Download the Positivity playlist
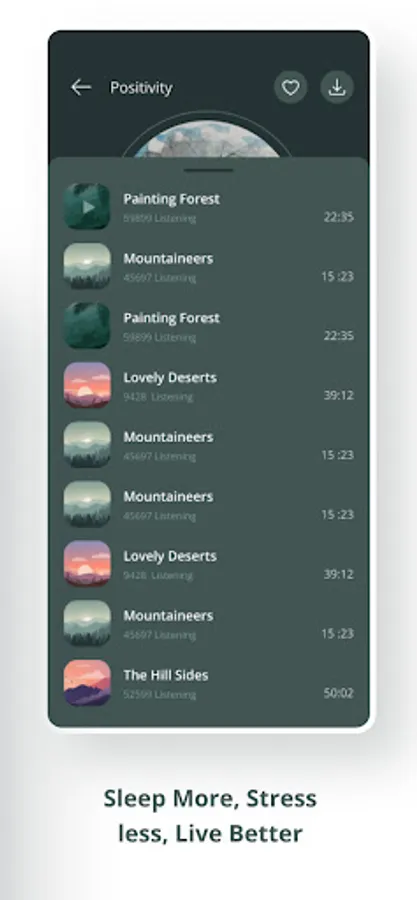 pos(337,87)
